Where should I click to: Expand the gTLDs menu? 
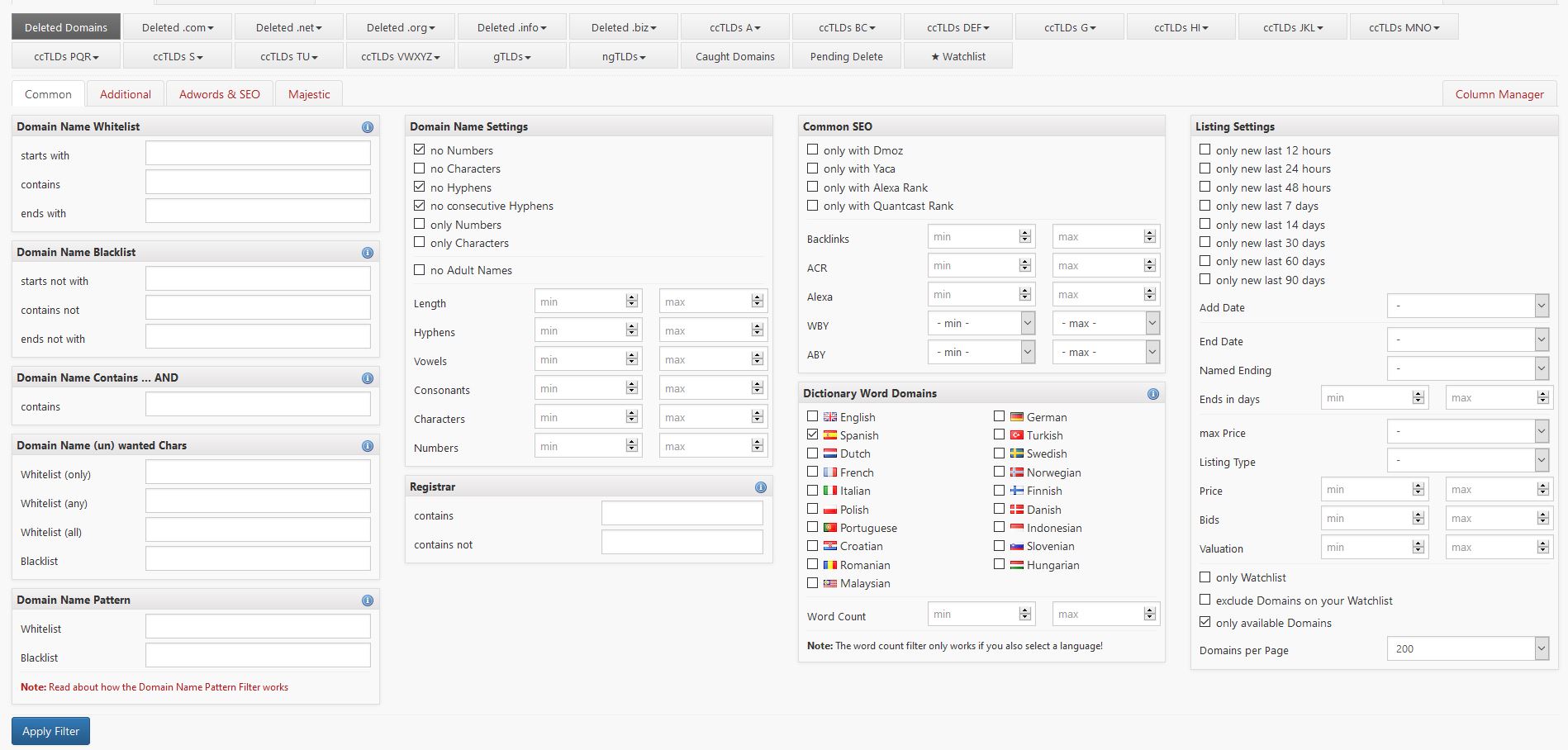512,56
